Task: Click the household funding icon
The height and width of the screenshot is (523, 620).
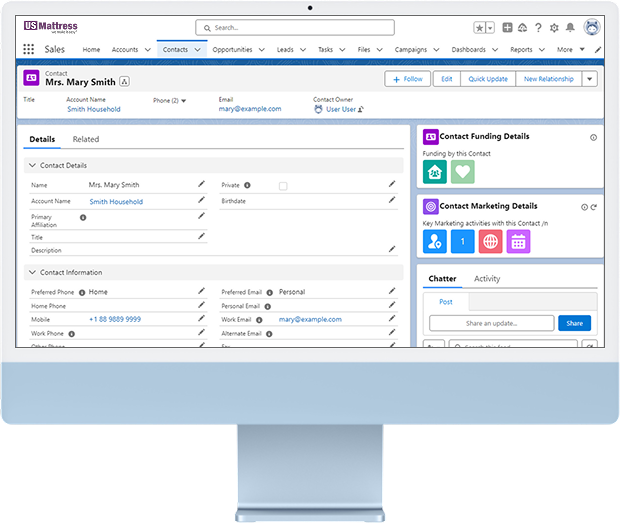Action: tap(435, 172)
